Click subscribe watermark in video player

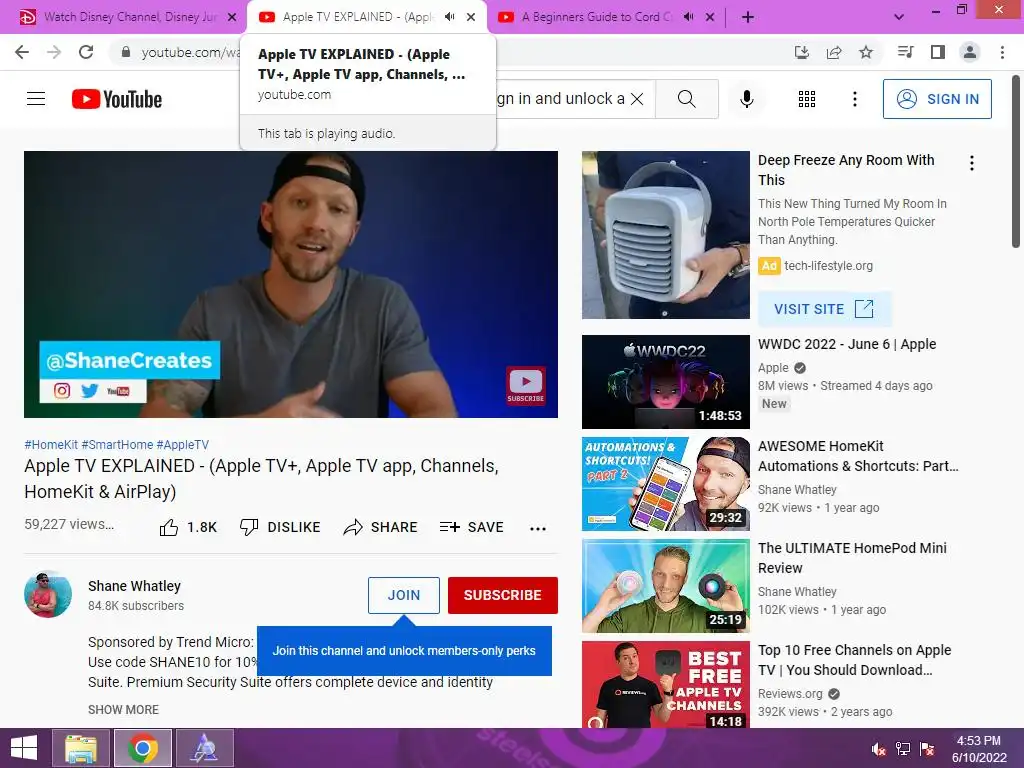pyautogui.click(x=526, y=385)
